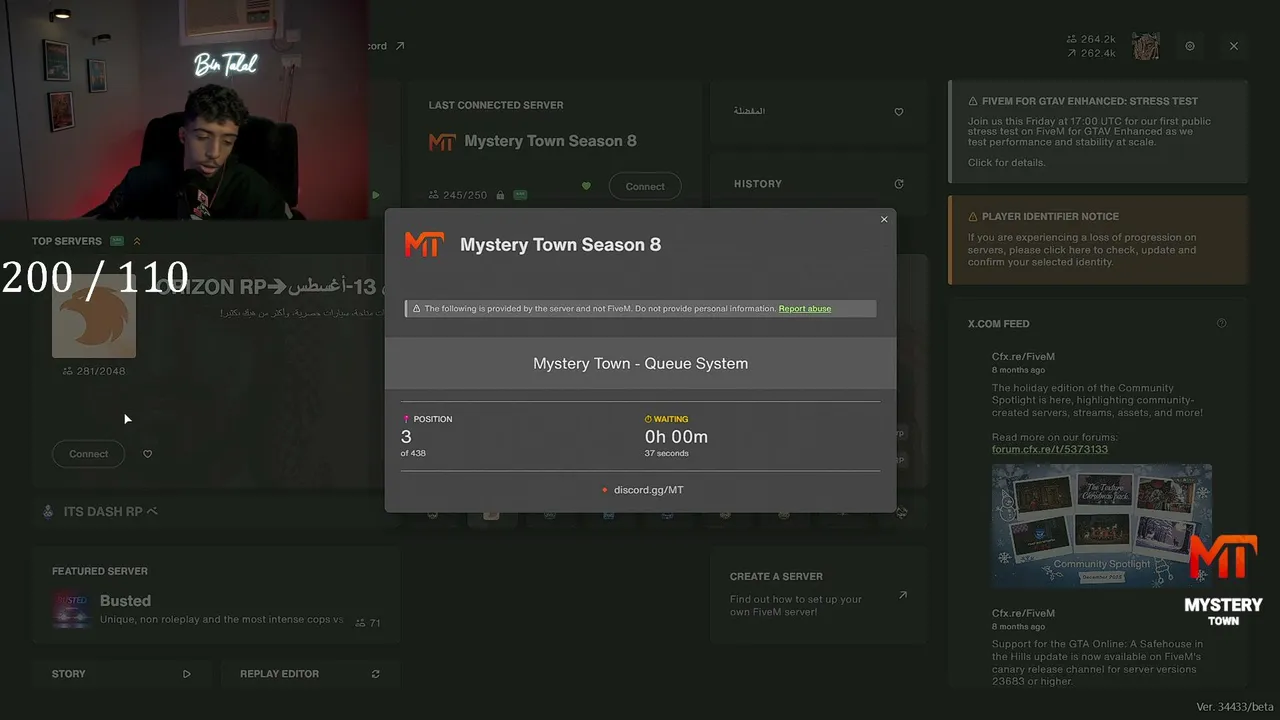Close the FiveM launcher window
Screen dimensions: 1280x720
pyautogui.click(x=1234, y=46)
